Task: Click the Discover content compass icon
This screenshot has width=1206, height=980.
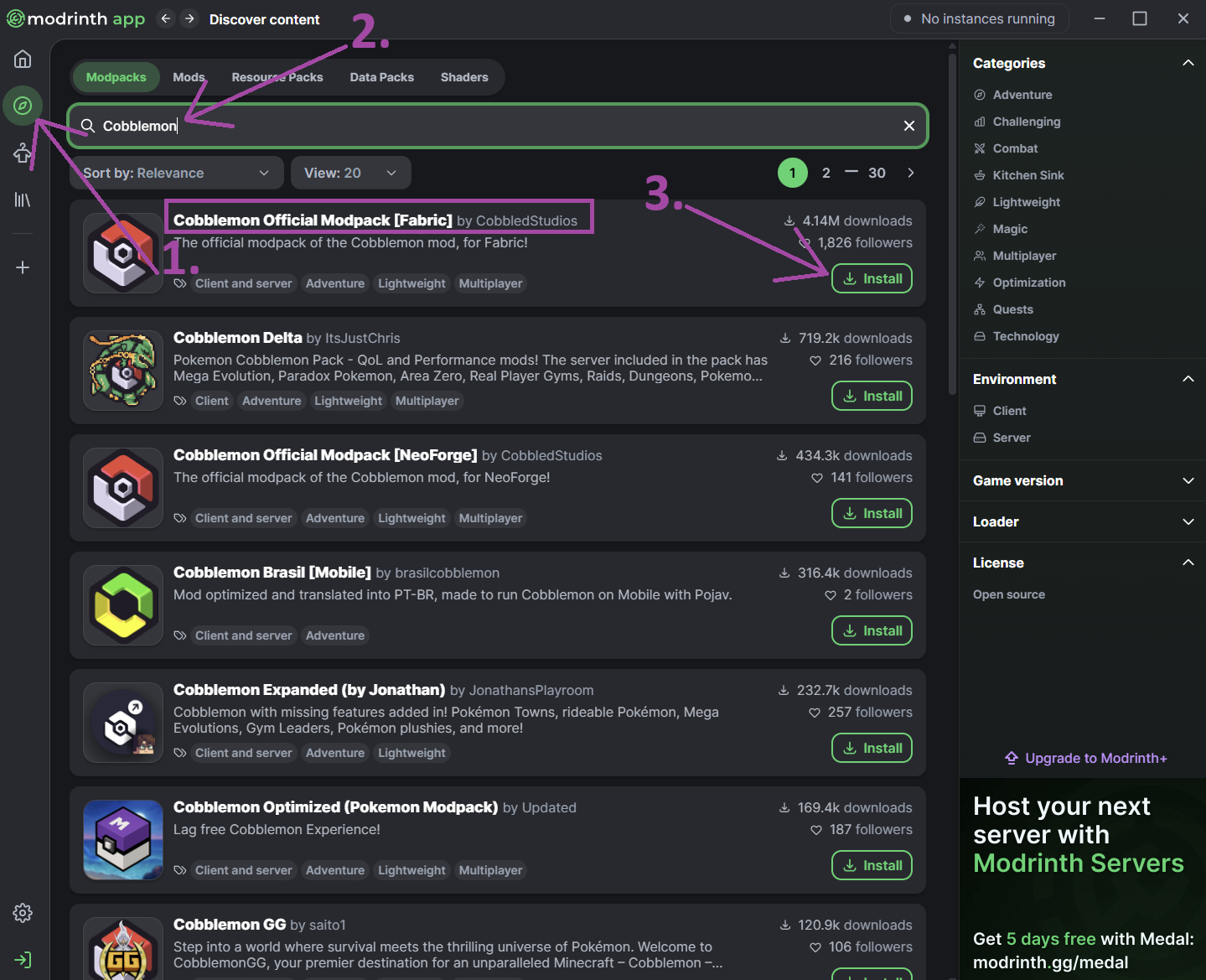Action: (x=23, y=106)
